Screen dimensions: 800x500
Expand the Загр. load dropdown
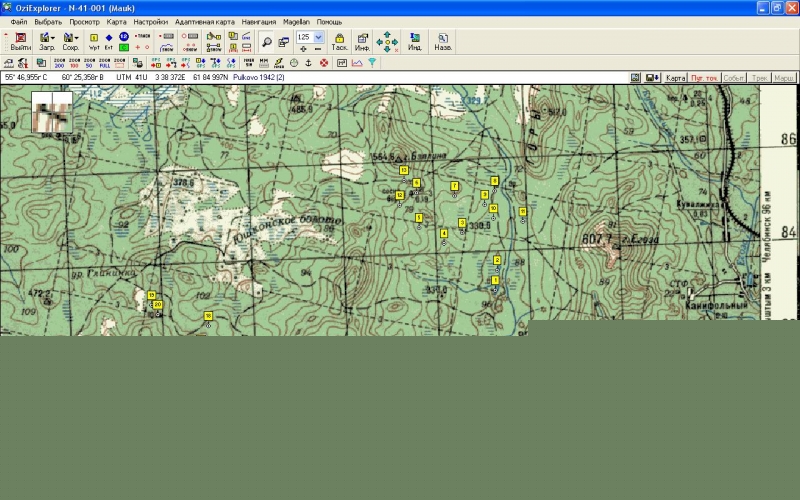click(54, 38)
